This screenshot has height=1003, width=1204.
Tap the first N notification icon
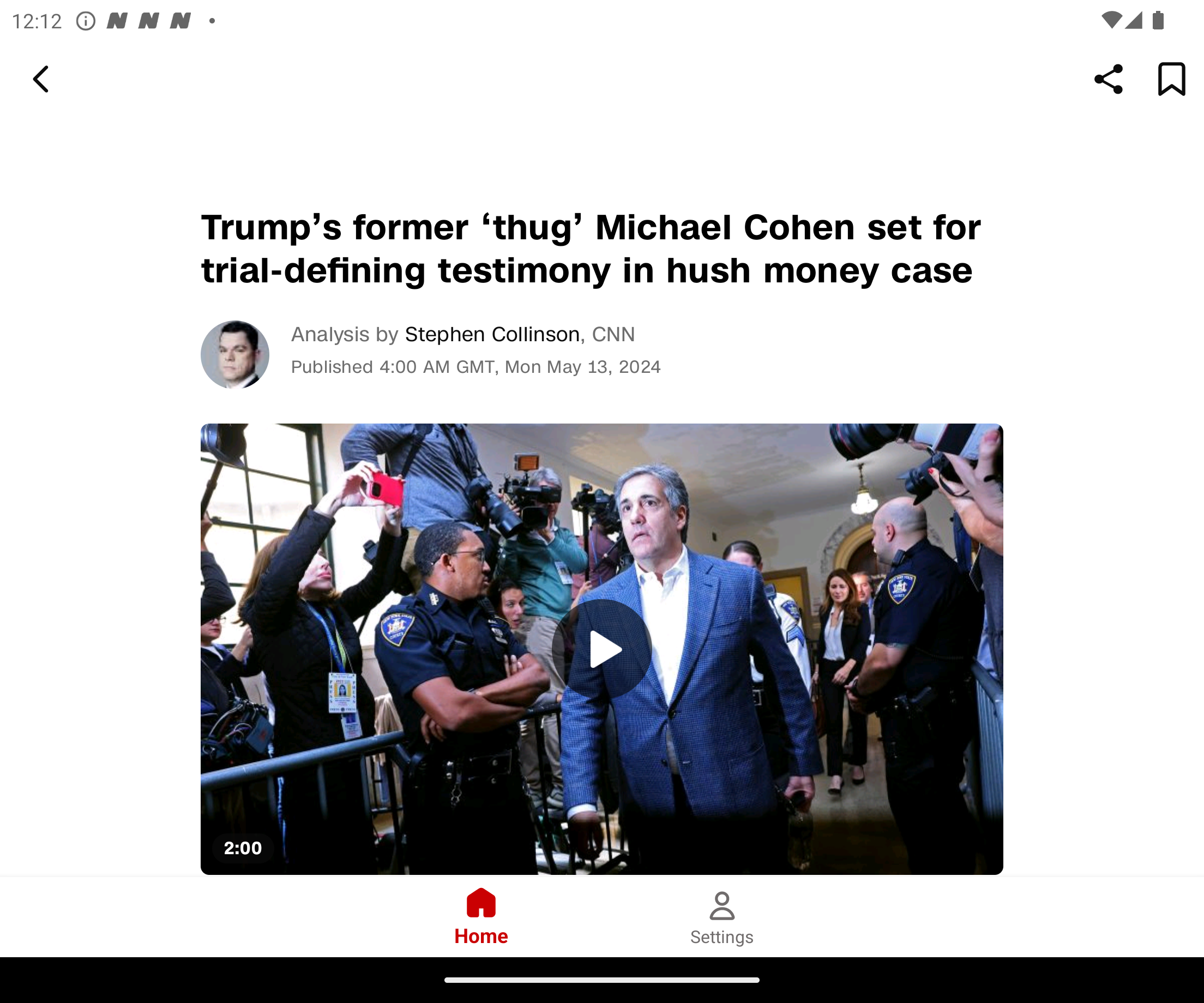point(117,21)
